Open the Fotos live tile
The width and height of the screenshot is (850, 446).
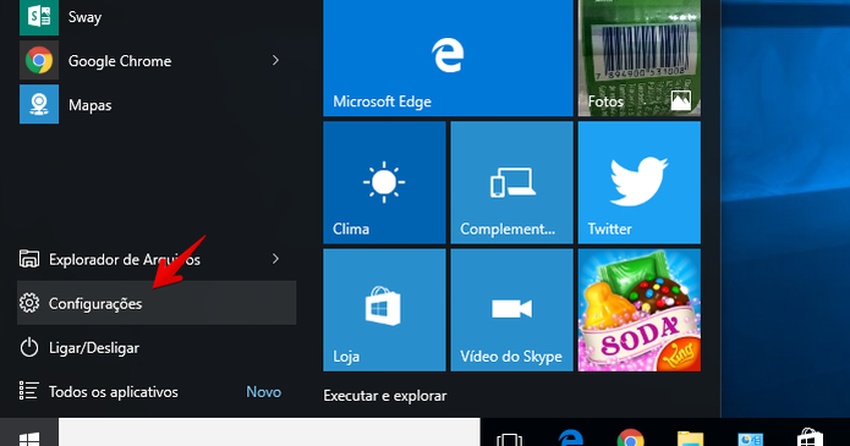[x=639, y=58]
